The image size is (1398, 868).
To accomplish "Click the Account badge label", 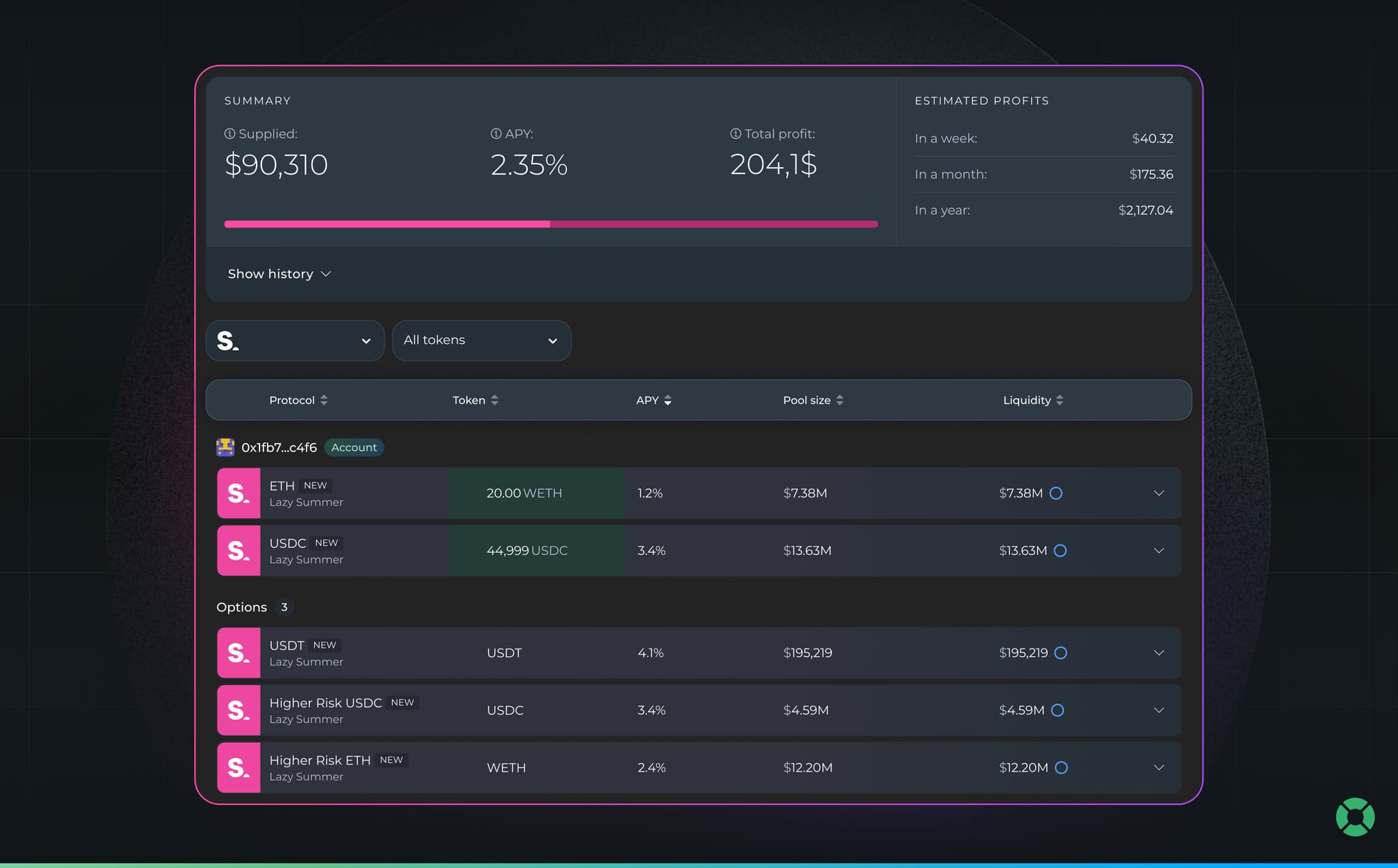I will click(x=354, y=447).
